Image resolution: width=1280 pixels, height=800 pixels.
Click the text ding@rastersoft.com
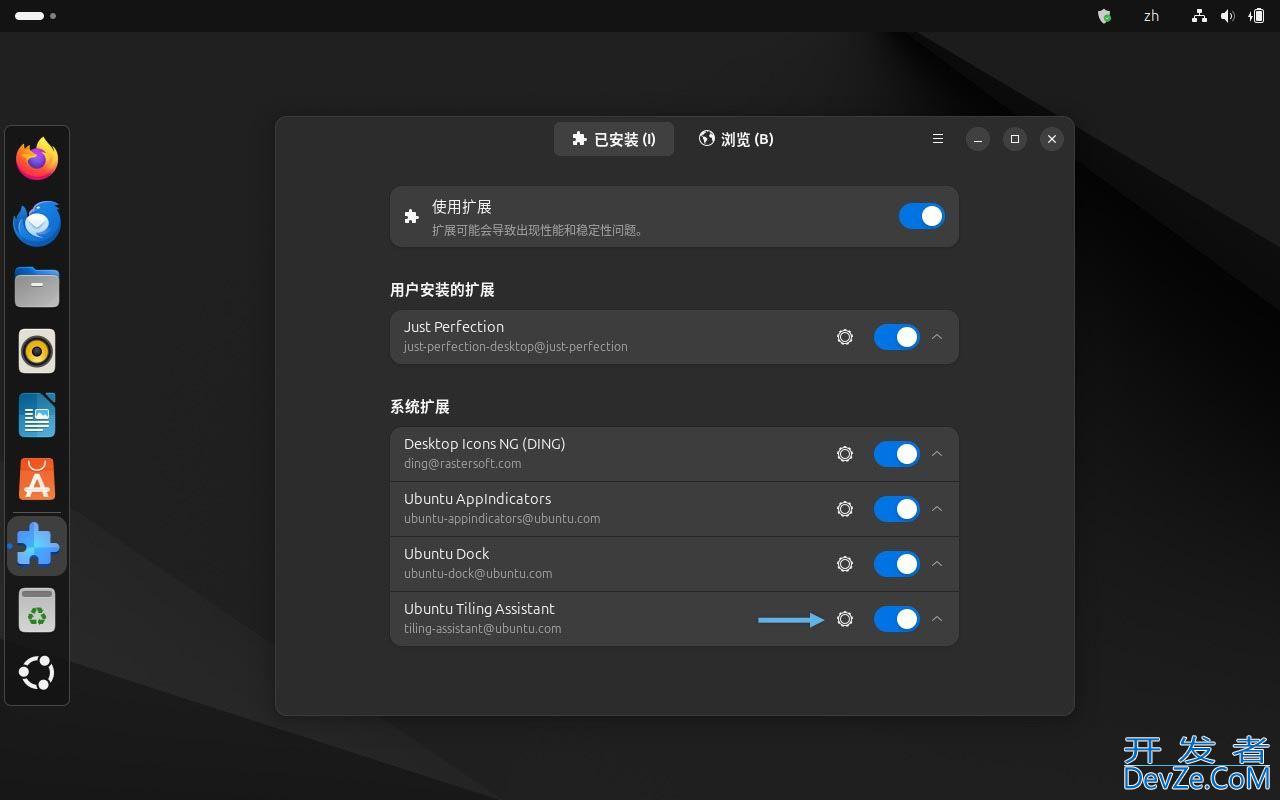(463, 464)
